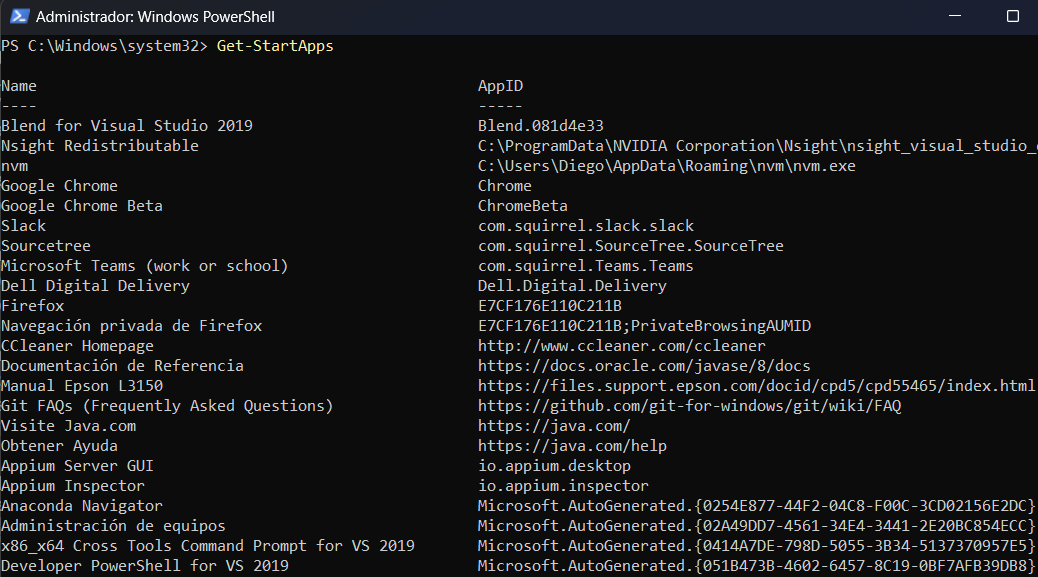
Task: Click the 'Sourcetree' app name
Action: pos(46,245)
